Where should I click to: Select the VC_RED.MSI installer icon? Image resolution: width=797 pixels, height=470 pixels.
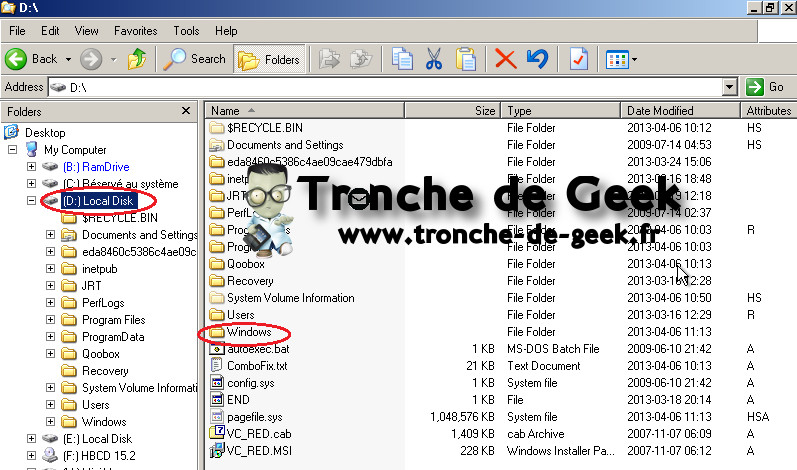point(217,451)
